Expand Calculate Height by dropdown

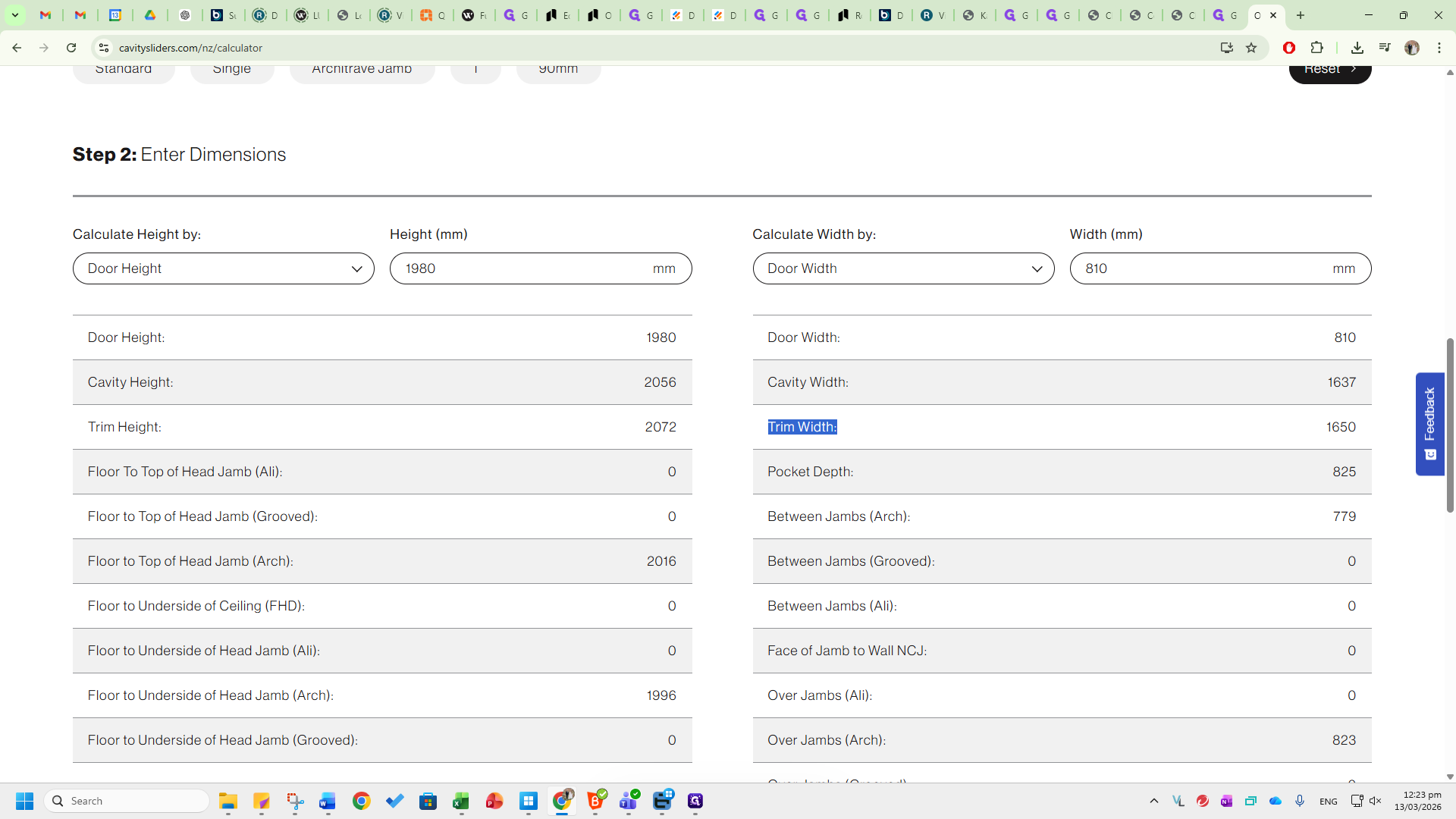coord(223,268)
